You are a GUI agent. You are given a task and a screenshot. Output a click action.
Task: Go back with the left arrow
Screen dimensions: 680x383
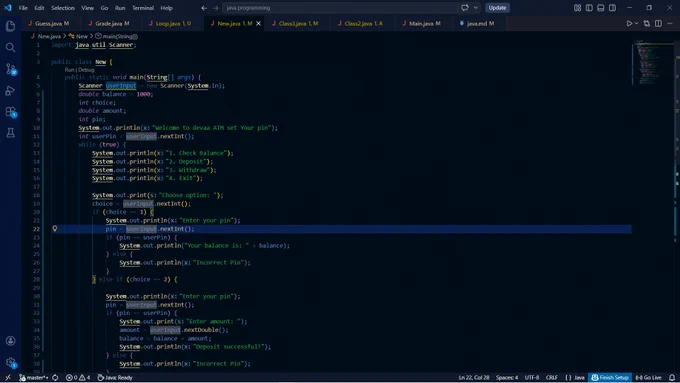[x=204, y=8]
